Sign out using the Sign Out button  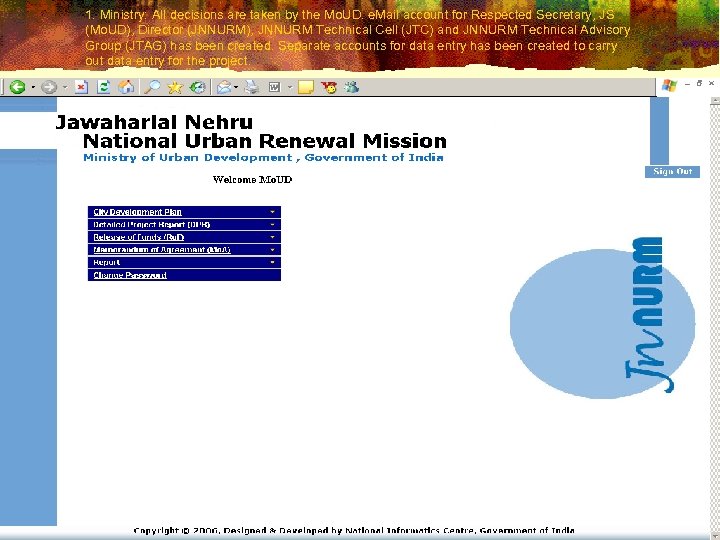click(672, 172)
